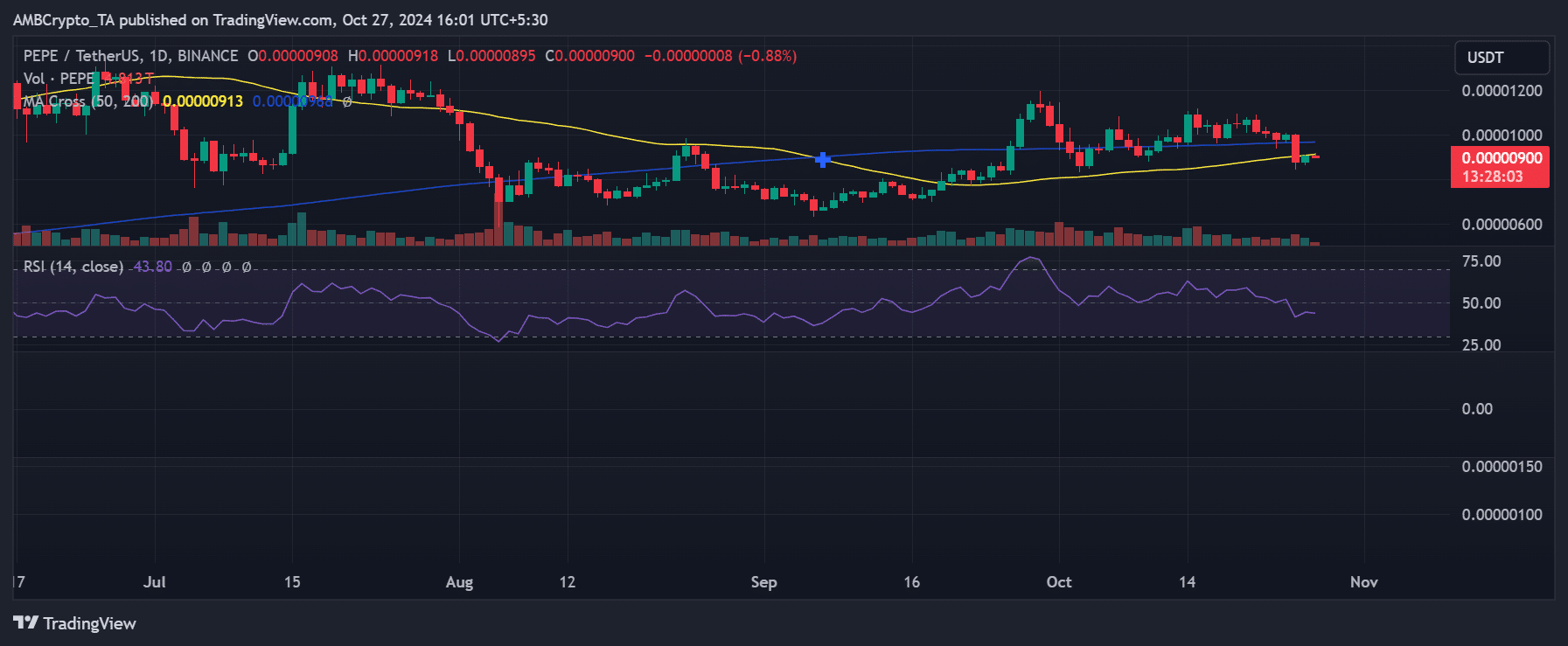Image resolution: width=1568 pixels, height=646 pixels.
Task: Click the 0.00 axis label
Action: pos(1477,409)
